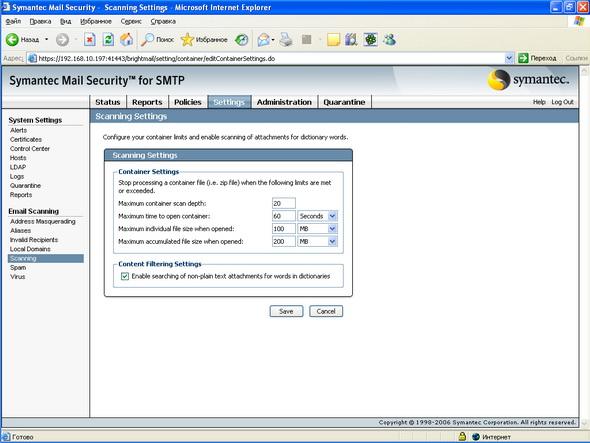Switch to the Policies tab
Screen dimensions: 590x443
coord(188,102)
